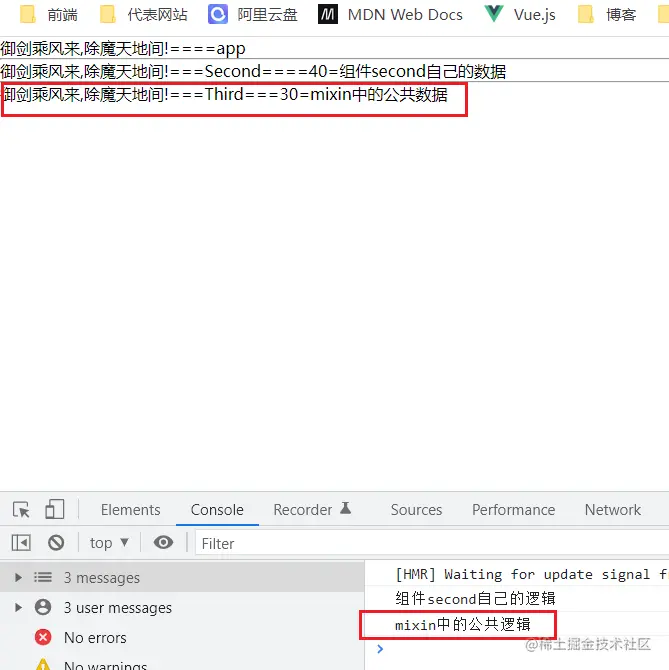The height and width of the screenshot is (670, 669).
Task: Open the MDN Web Docs bookmark
Action: point(390,15)
